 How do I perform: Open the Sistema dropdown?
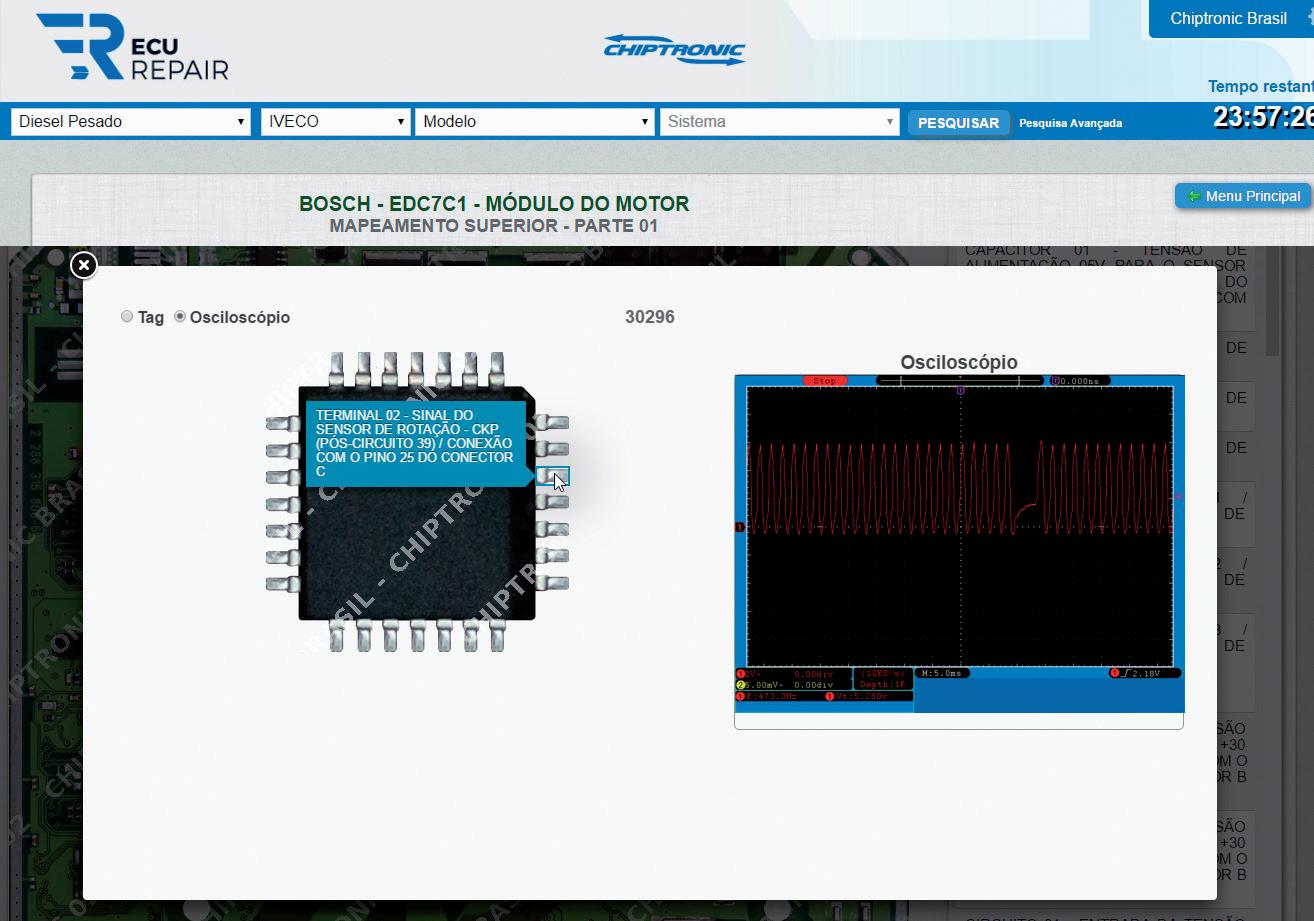pyautogui.click(x=779, y=122)
